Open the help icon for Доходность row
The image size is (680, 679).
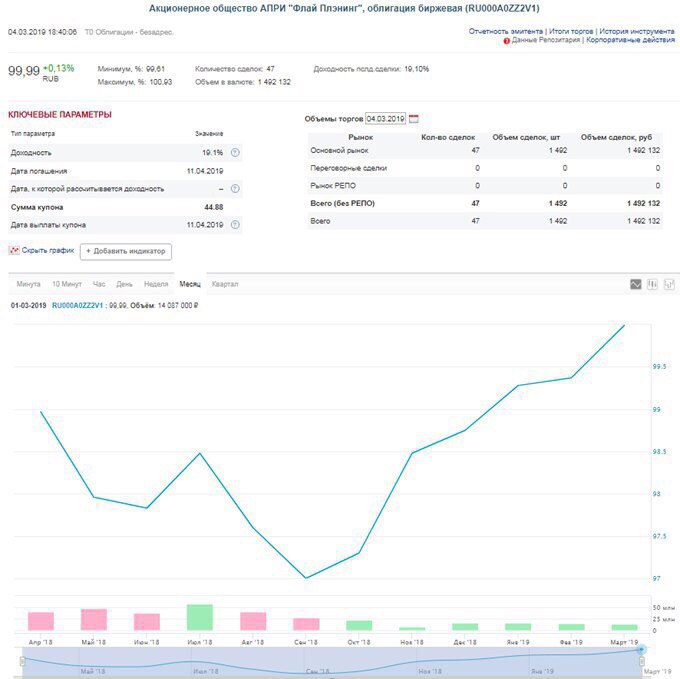pos(235,152)
